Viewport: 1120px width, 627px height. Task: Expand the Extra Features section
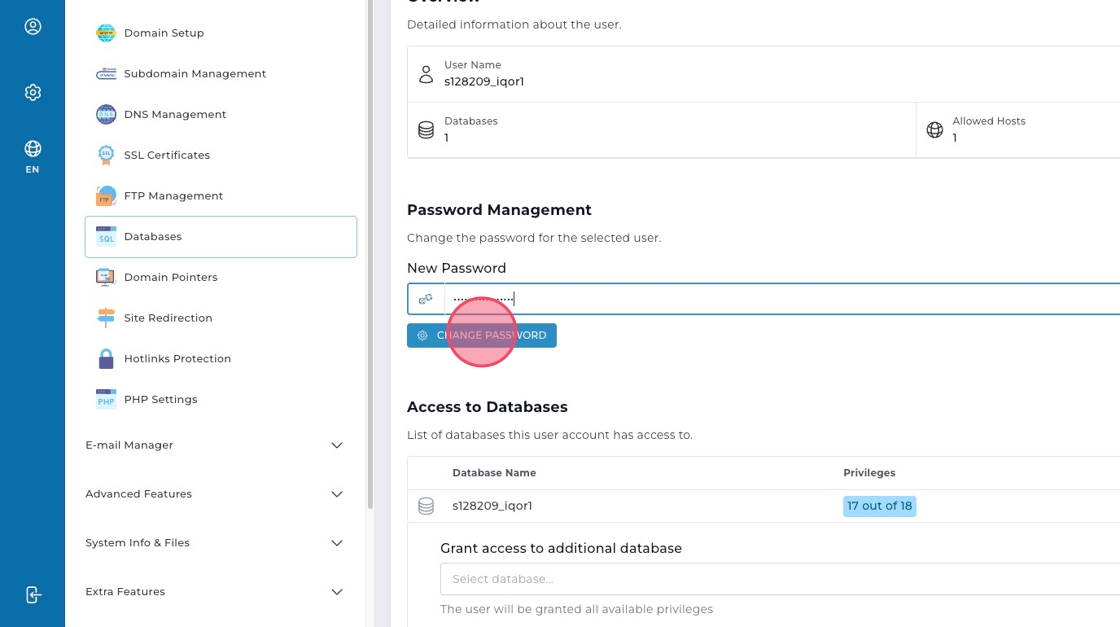click(x=336, y=592)
